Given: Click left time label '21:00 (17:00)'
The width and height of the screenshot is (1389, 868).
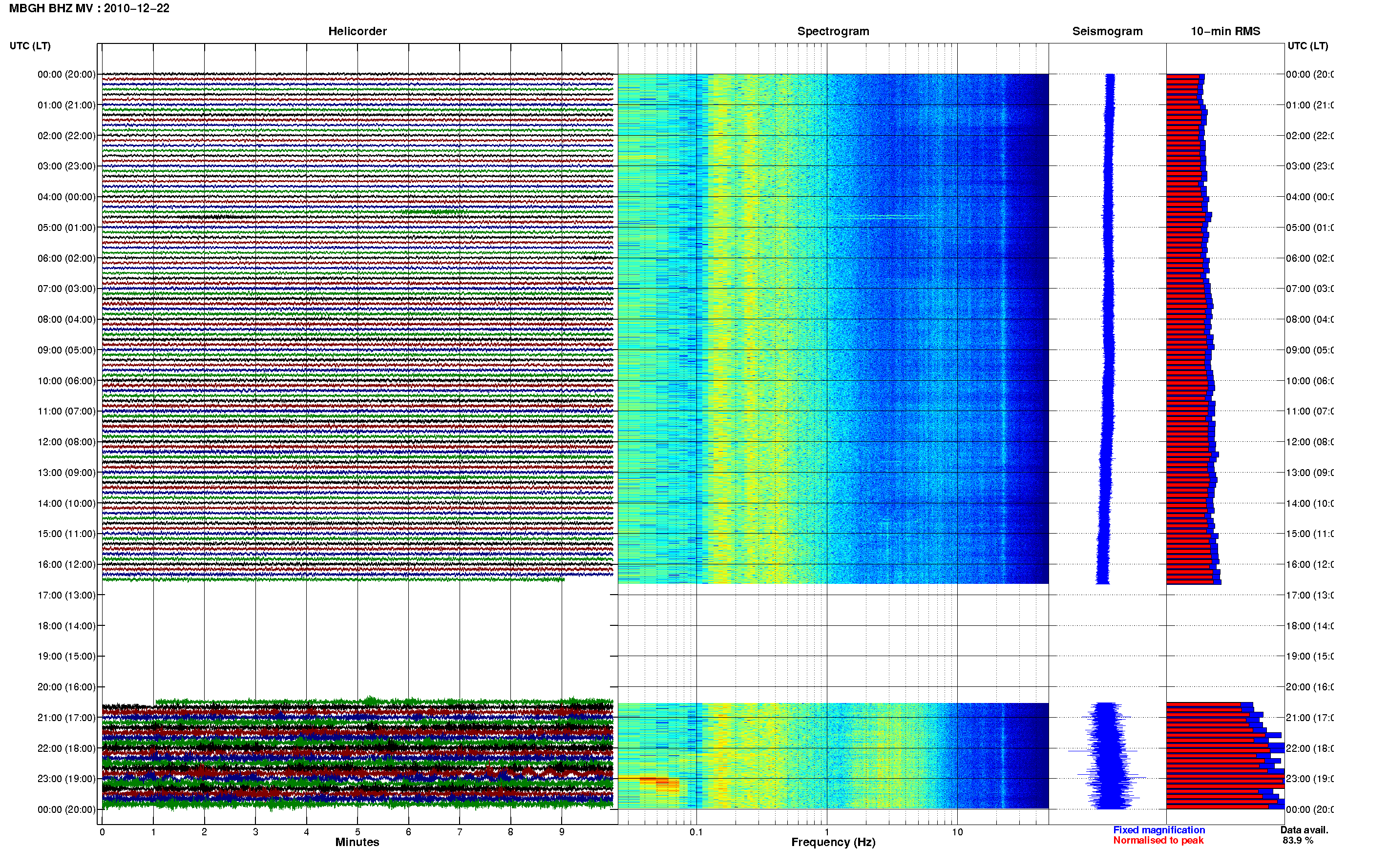Looking at the screenshot, I should [66, 718].
